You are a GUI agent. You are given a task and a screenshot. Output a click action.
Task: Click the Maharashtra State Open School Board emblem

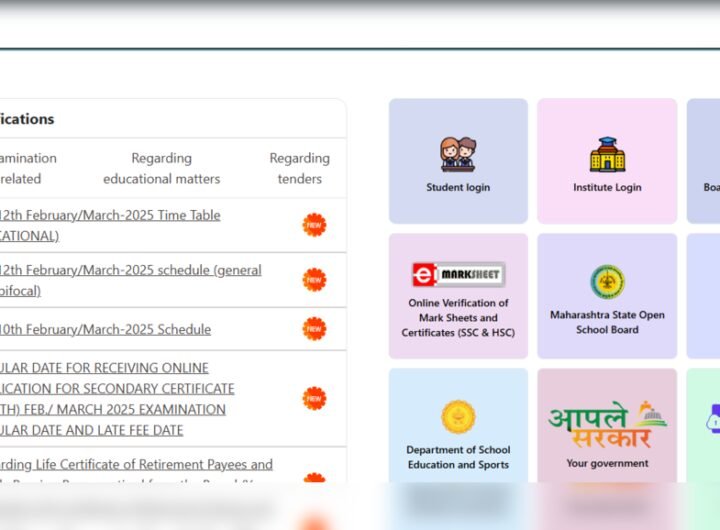tap(607, 282)
